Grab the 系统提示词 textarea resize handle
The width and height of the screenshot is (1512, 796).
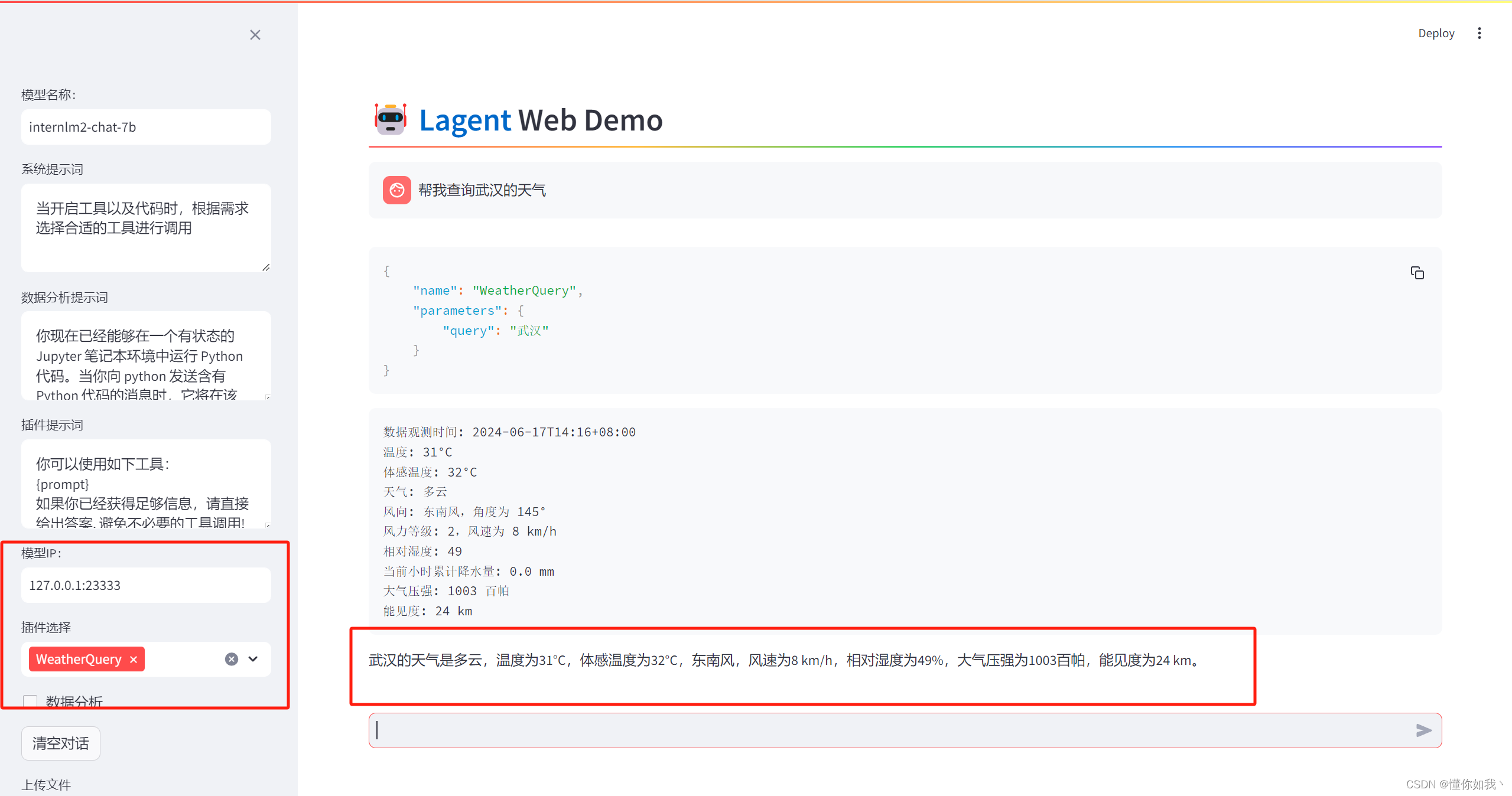pyautogui.click(x=266, y=267)
